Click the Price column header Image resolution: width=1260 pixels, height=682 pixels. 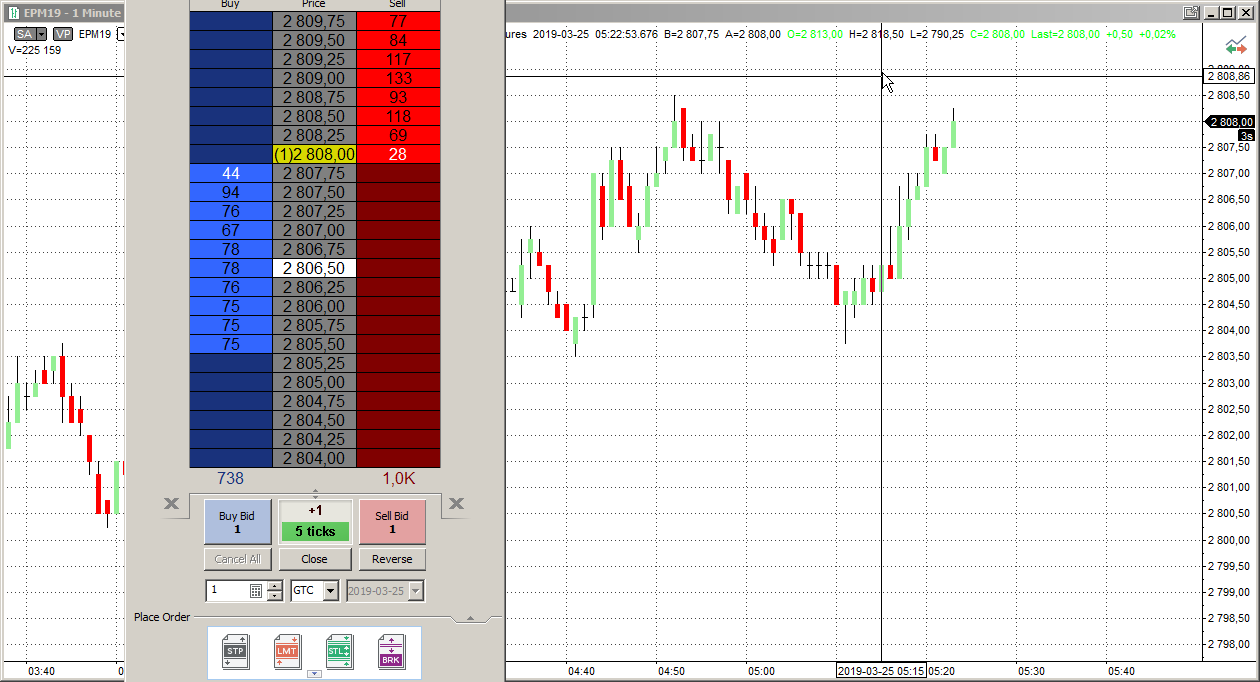pos(314,5)
